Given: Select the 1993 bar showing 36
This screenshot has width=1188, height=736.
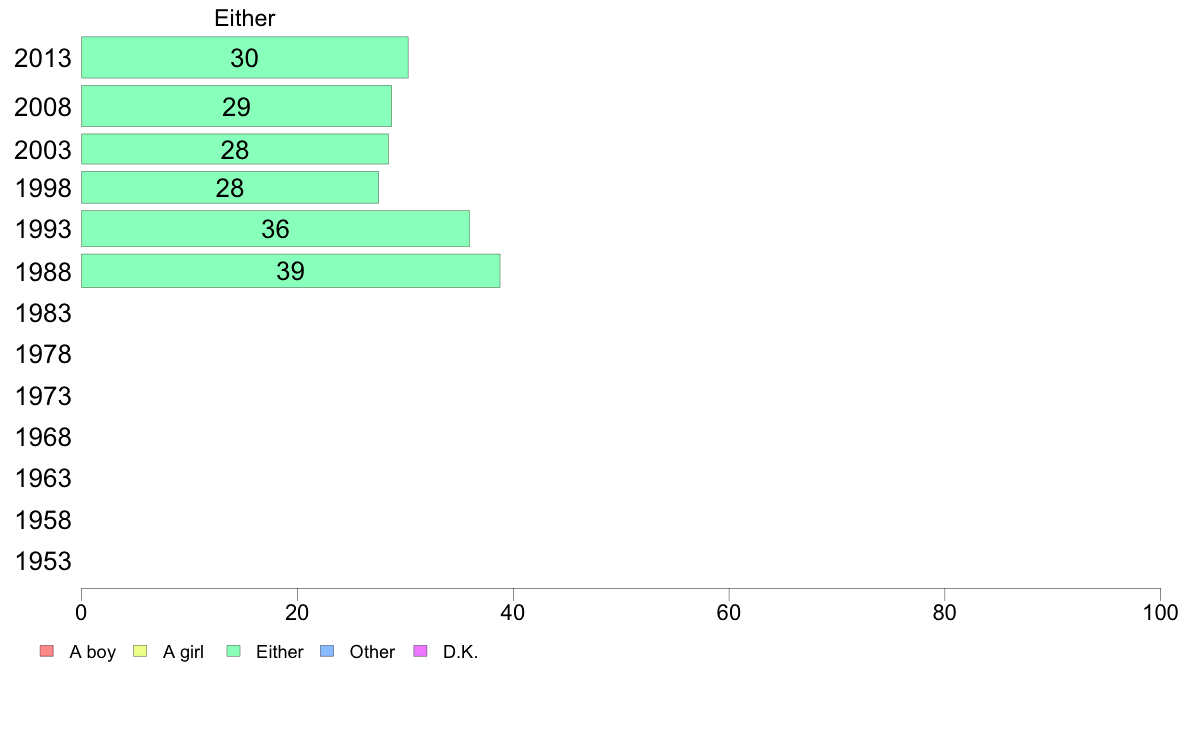Looking at the screenshot, I should click(275, 229).
